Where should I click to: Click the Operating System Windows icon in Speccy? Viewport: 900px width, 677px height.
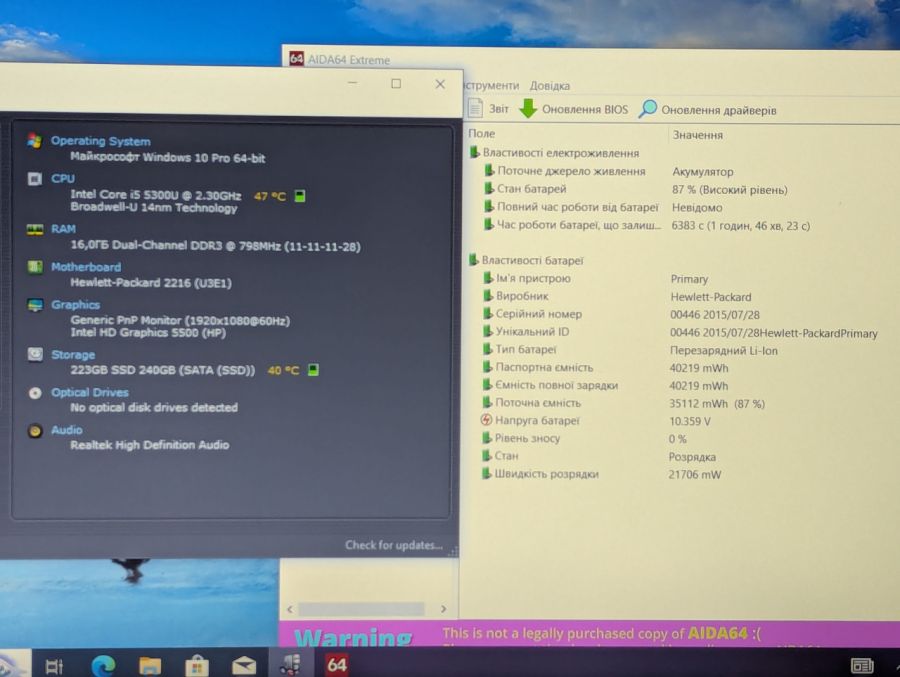tap(34, 141)
